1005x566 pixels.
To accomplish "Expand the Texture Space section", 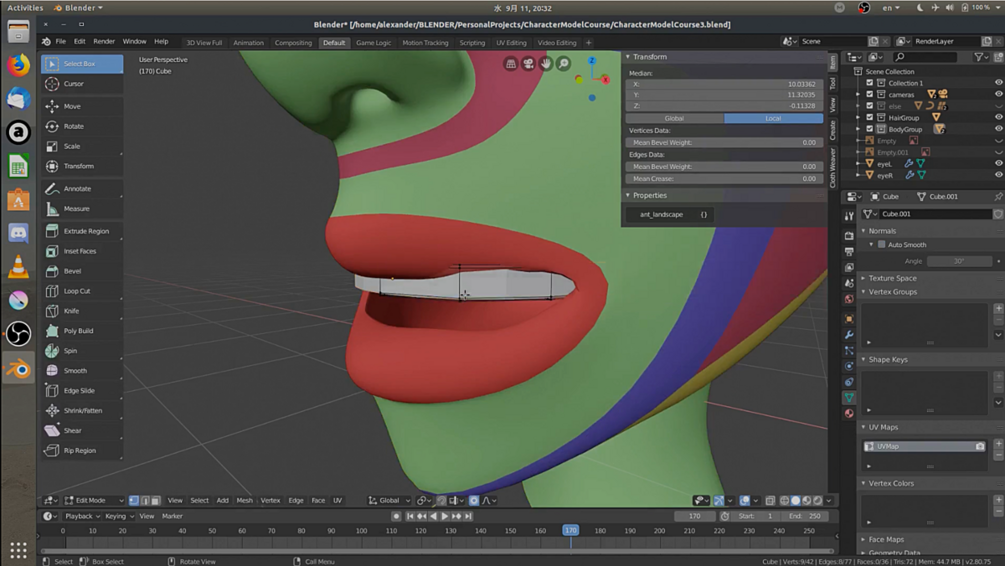I will point(864,278).
